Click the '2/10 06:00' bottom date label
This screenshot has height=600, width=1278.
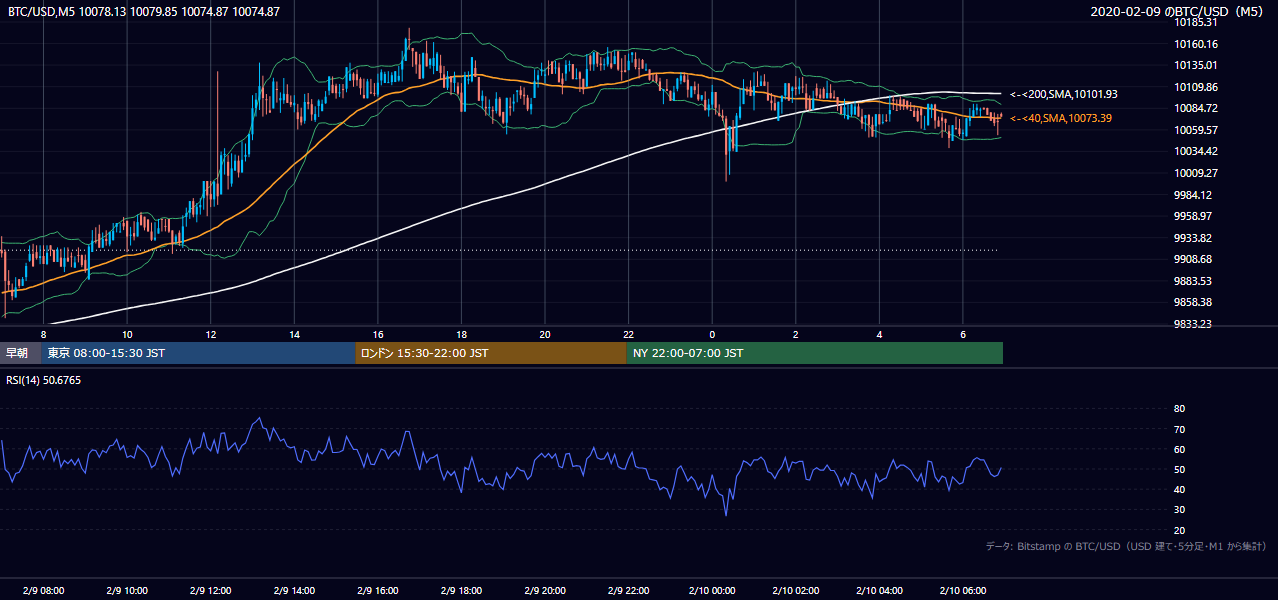coord(962,590)
